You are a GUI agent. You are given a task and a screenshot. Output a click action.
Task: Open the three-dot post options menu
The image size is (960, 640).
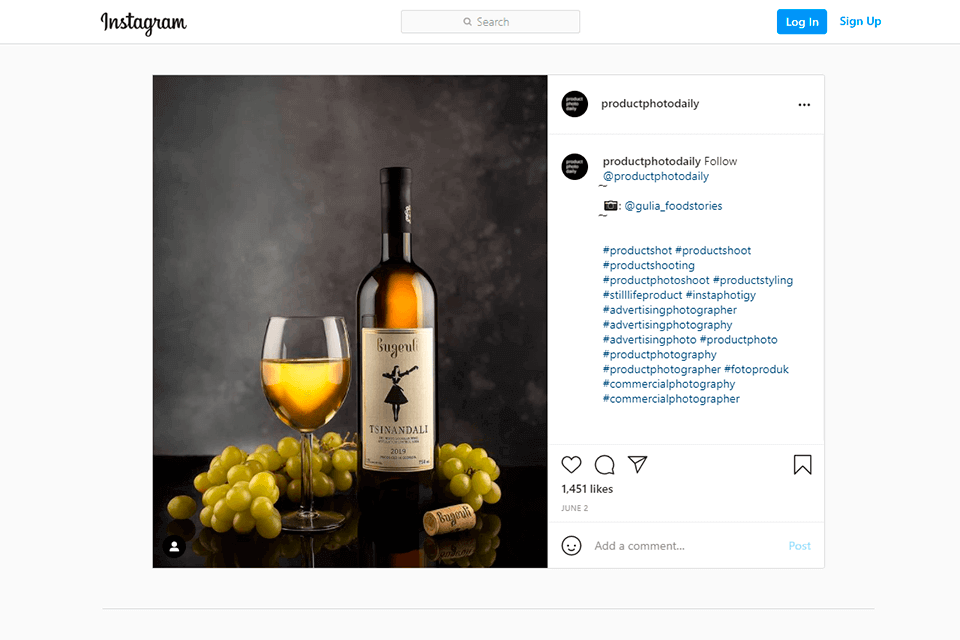804,105
